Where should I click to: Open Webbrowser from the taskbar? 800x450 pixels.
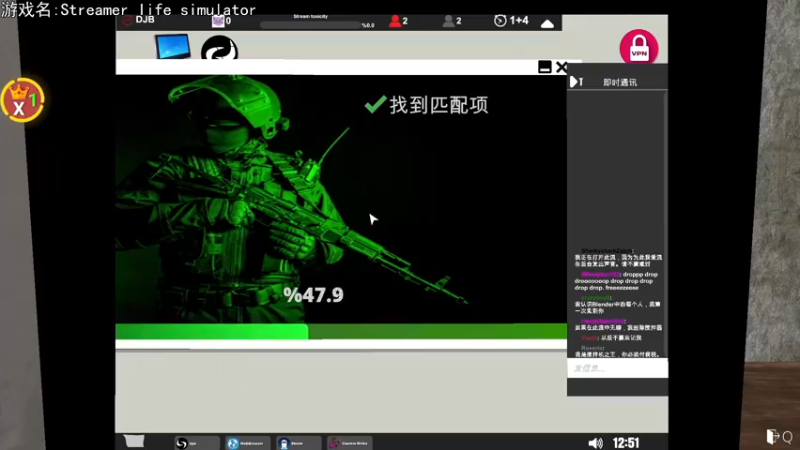pyautogui.click(x=247, y=443)
